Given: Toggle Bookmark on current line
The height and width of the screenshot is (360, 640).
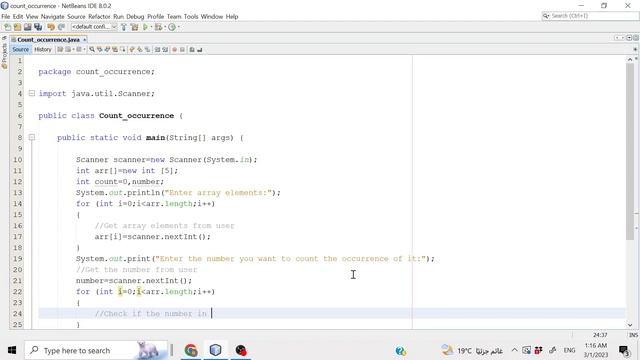Looking at the screenshot, I should click(x=147, y=49).
